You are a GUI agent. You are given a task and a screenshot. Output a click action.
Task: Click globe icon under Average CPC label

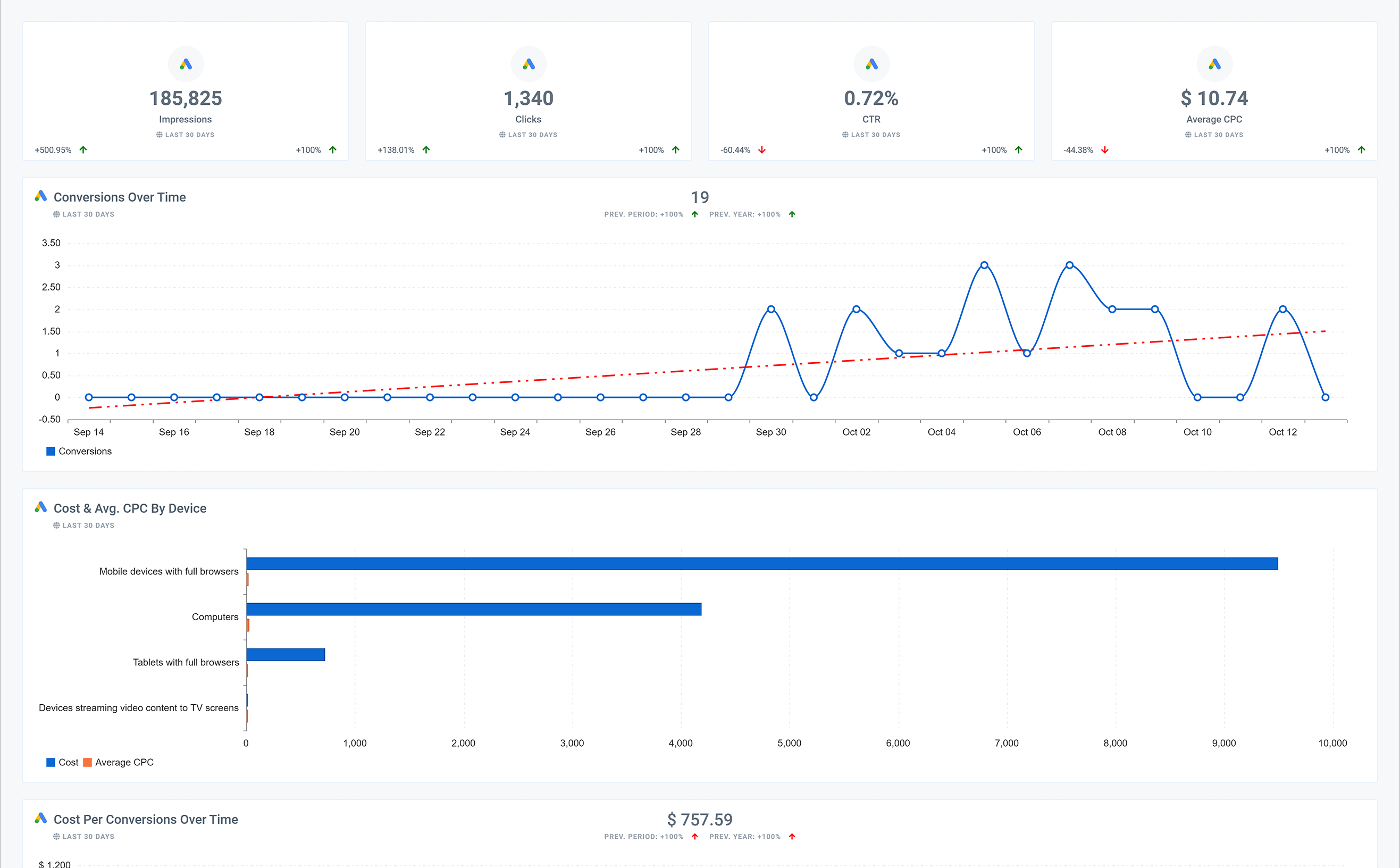coord(1188,135)
